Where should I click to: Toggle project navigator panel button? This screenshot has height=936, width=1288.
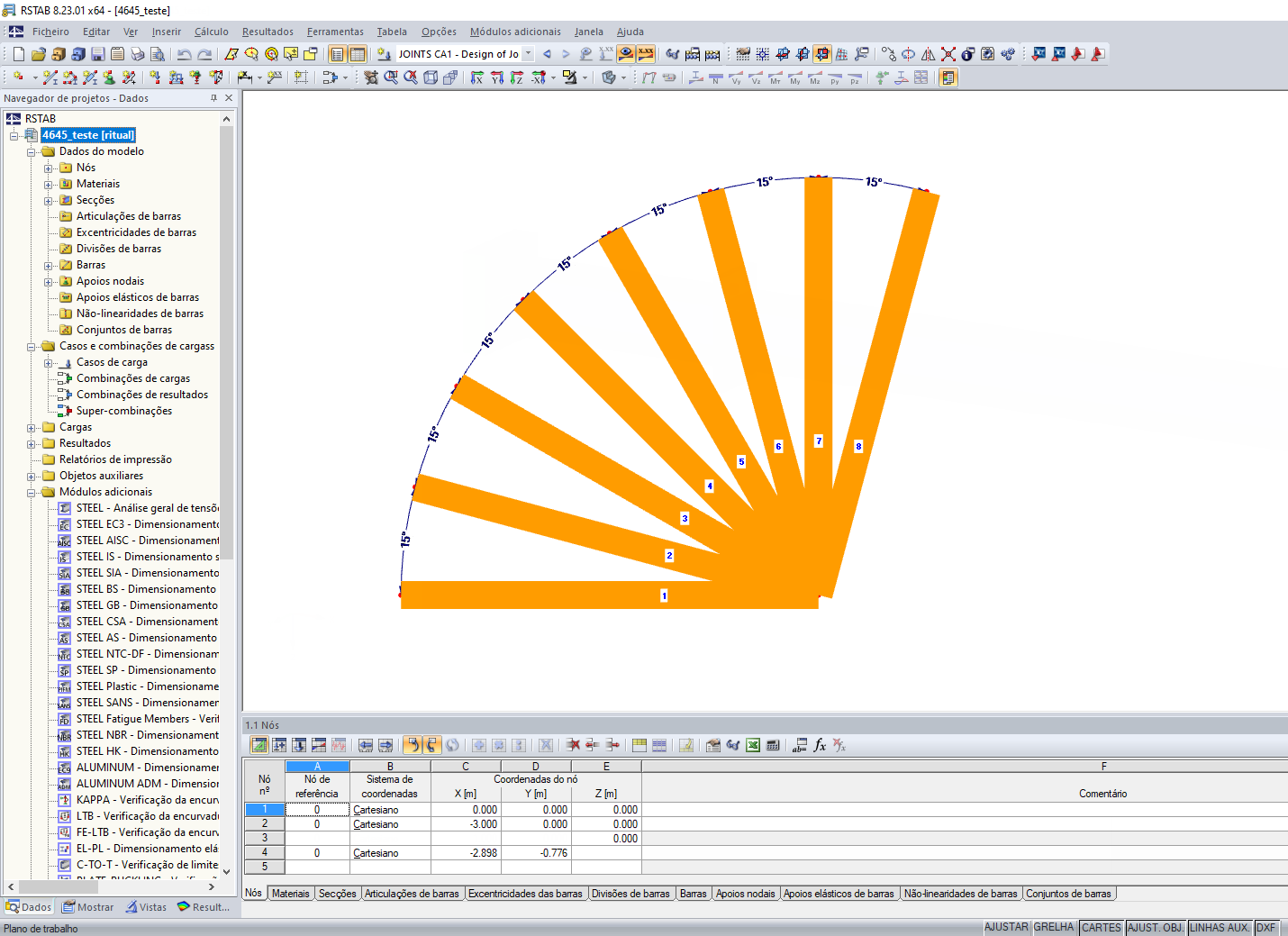(x=338, y=54)
